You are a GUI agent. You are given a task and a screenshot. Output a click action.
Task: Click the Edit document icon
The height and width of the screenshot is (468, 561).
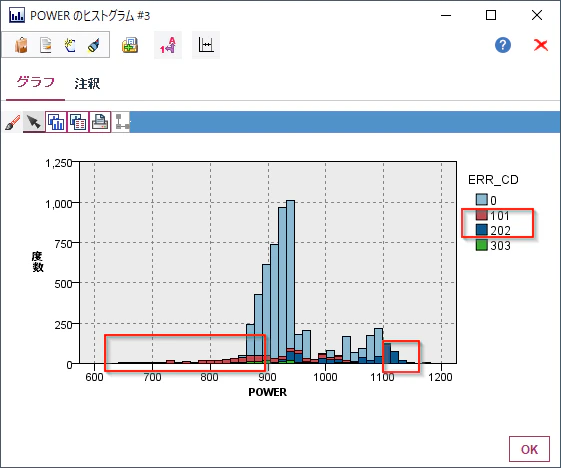click(x=46, y=45)
